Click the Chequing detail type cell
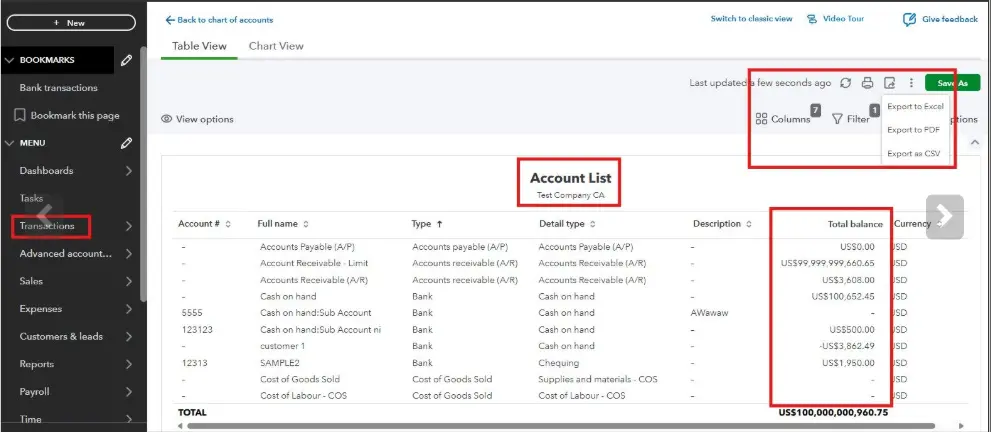The image size is (991, 432). coord(559,363)
